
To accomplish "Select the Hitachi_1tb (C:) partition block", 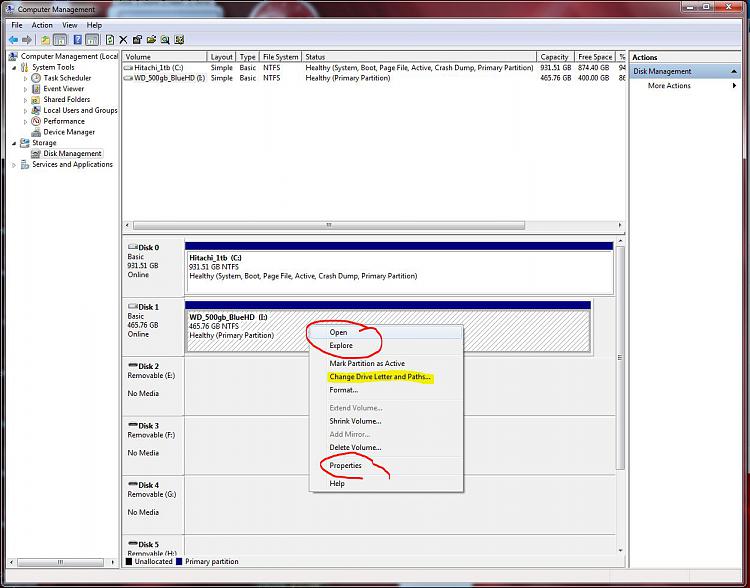I will point(399,268).
